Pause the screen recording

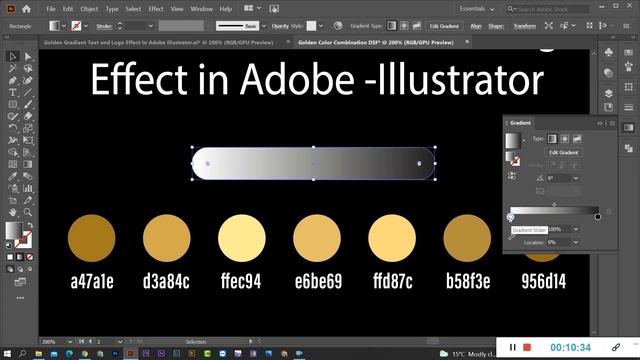coord(513,347)
